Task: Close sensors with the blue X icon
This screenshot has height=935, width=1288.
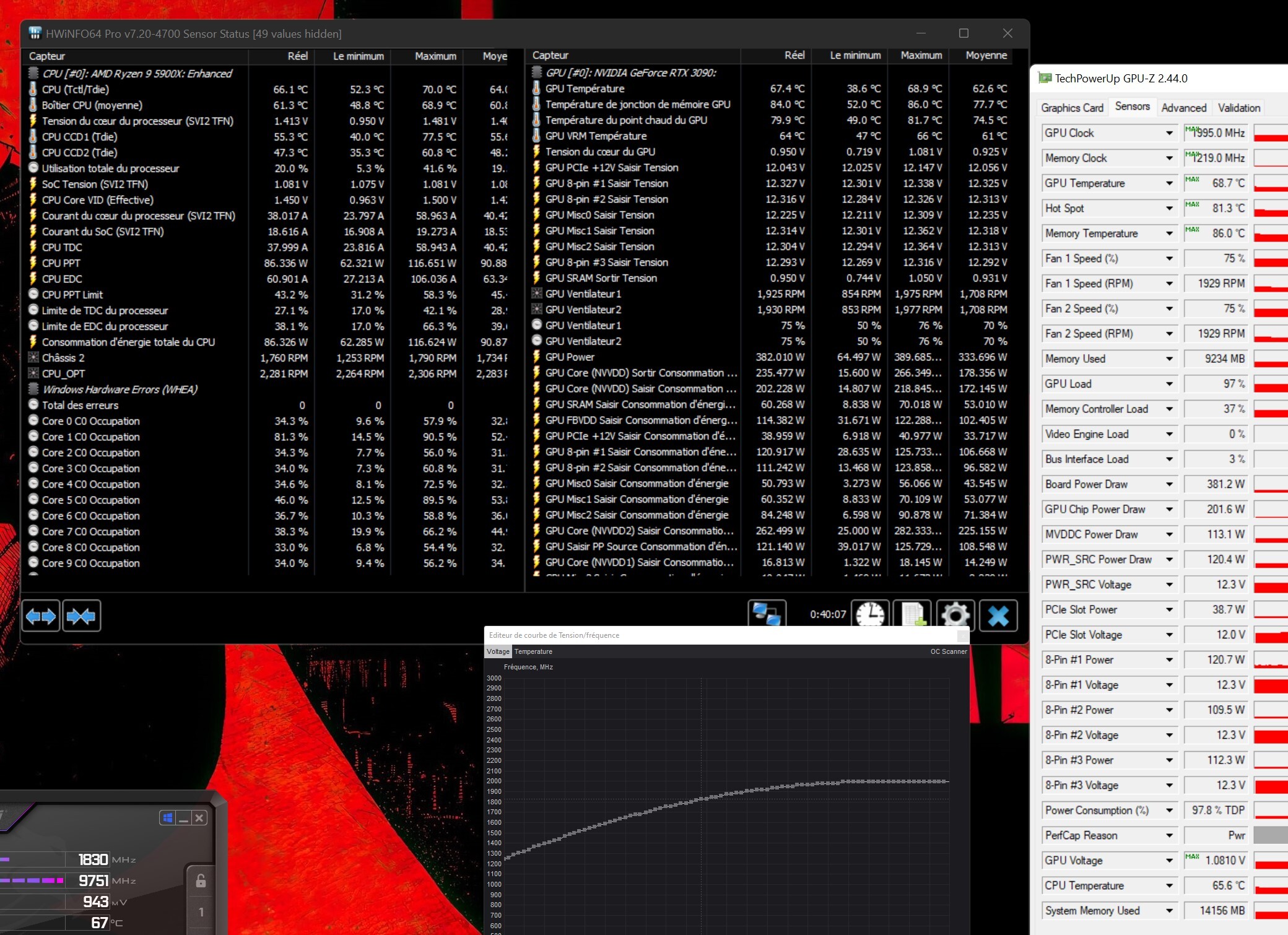Action: 998,615
